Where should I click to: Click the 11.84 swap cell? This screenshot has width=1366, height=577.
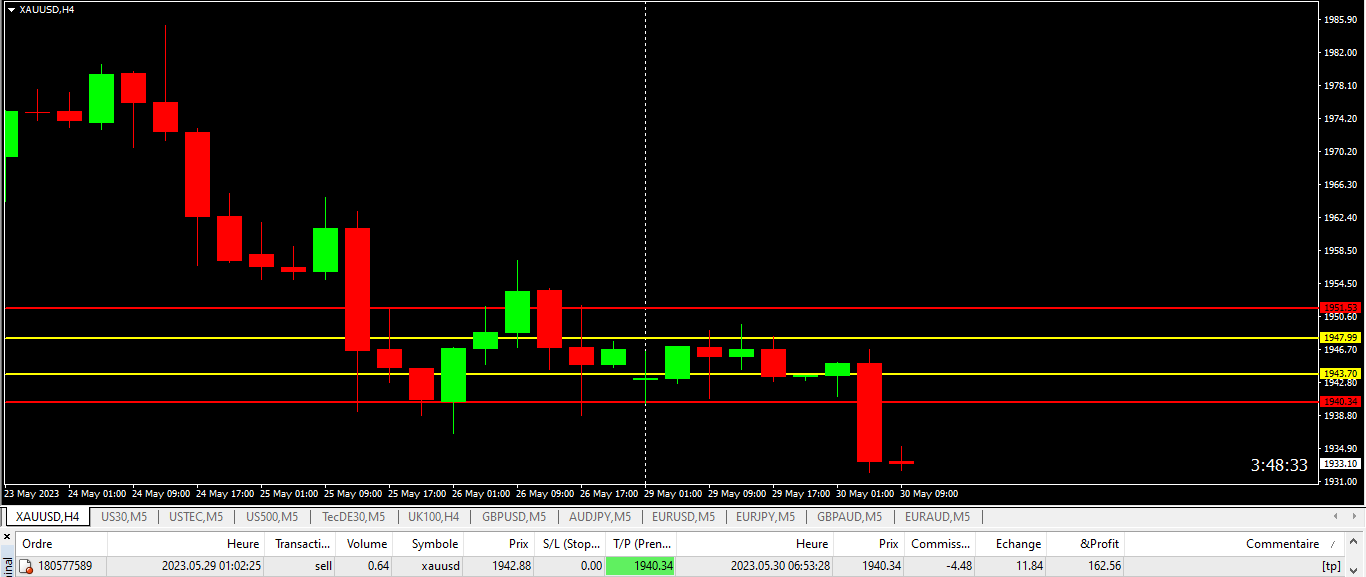(x=1011, y=566)
